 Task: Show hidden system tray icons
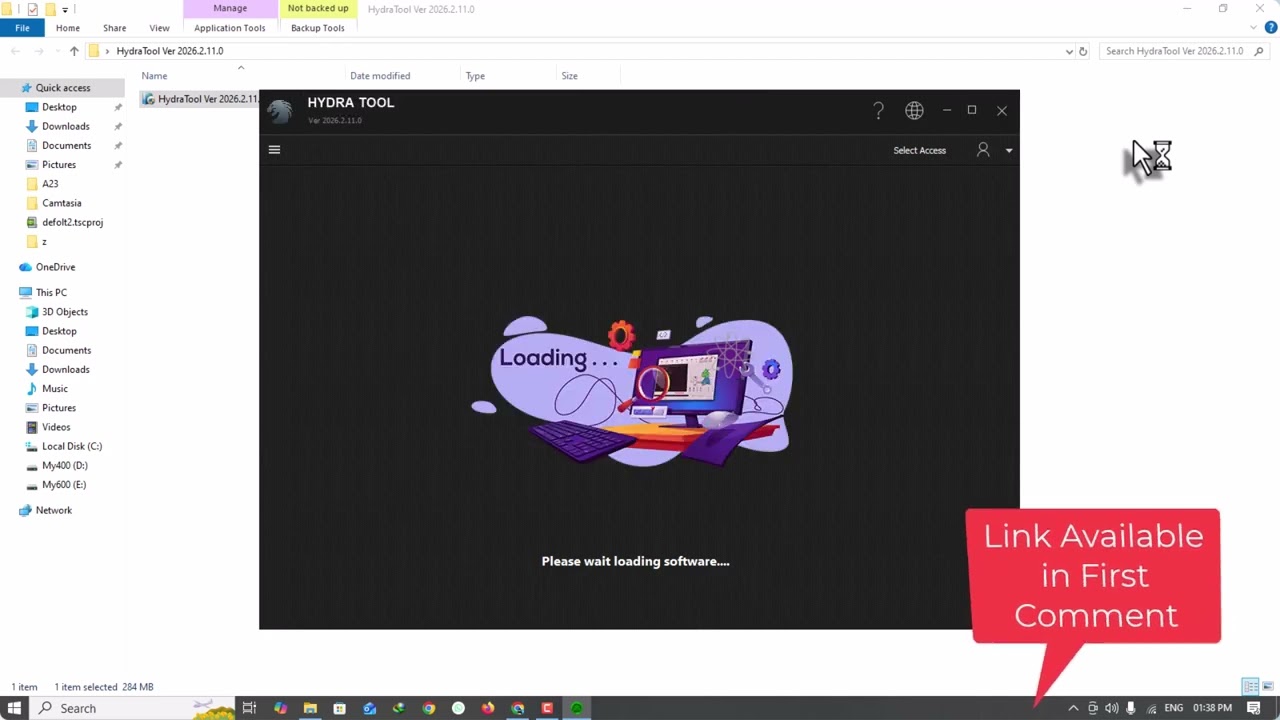[1073, 708]
